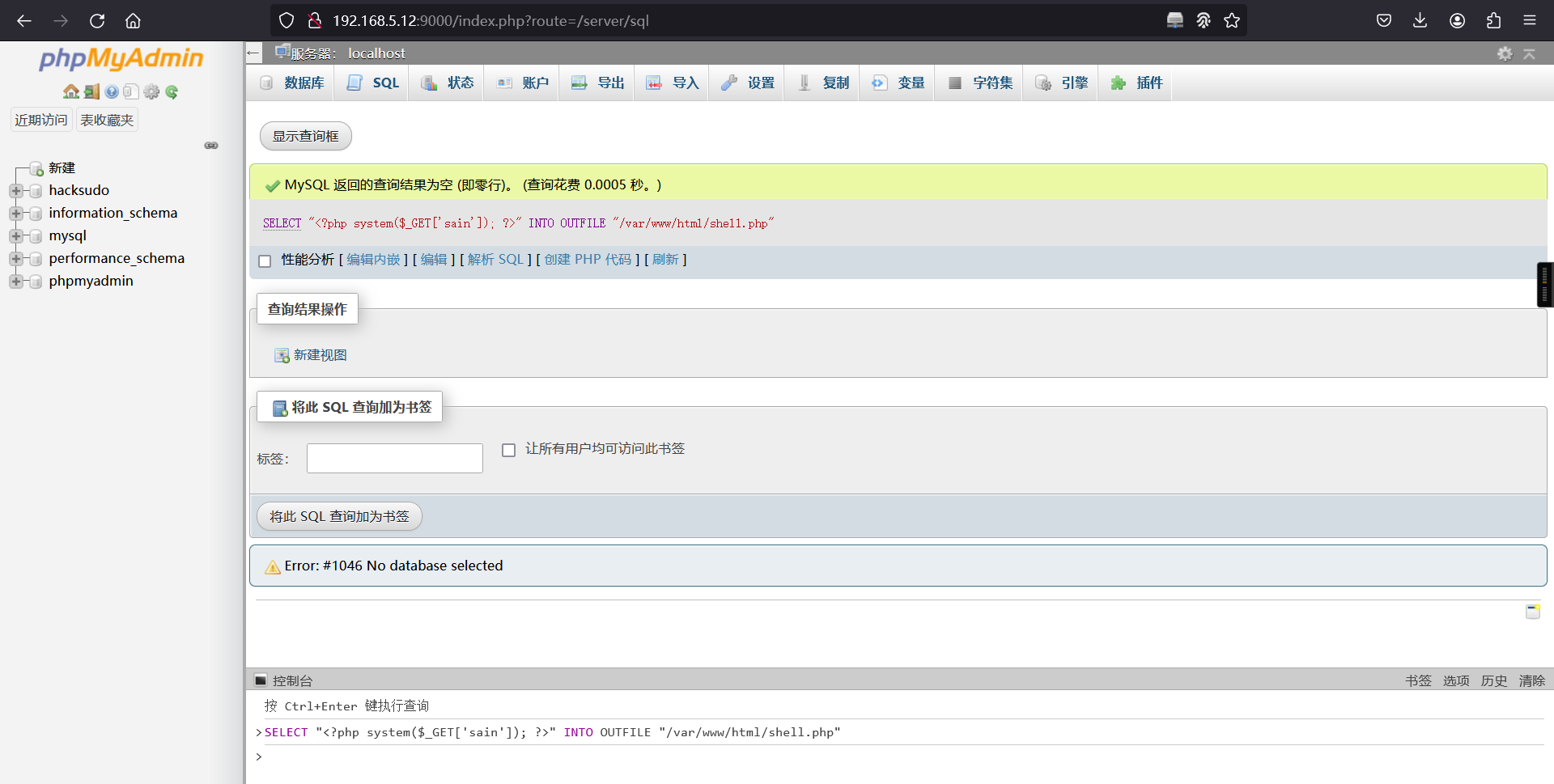Click the hacksudo database cylinder icon
Screen dimensions: 1554x784
coord(35,191)
